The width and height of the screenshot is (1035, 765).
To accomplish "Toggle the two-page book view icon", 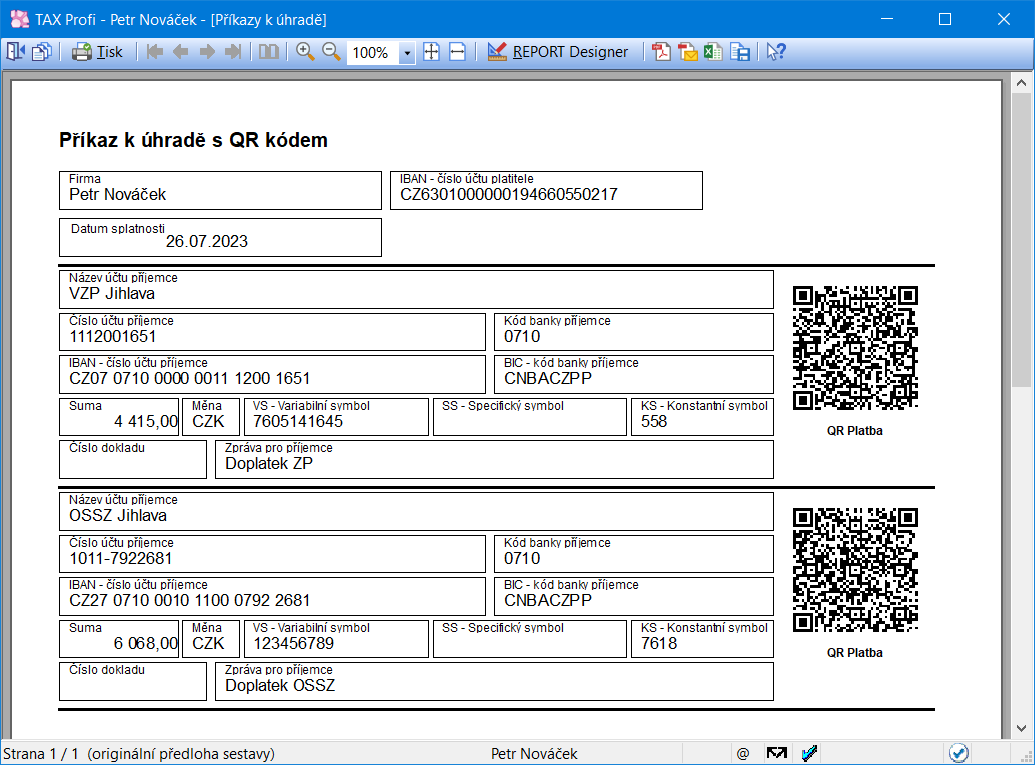I will point(269,51).
